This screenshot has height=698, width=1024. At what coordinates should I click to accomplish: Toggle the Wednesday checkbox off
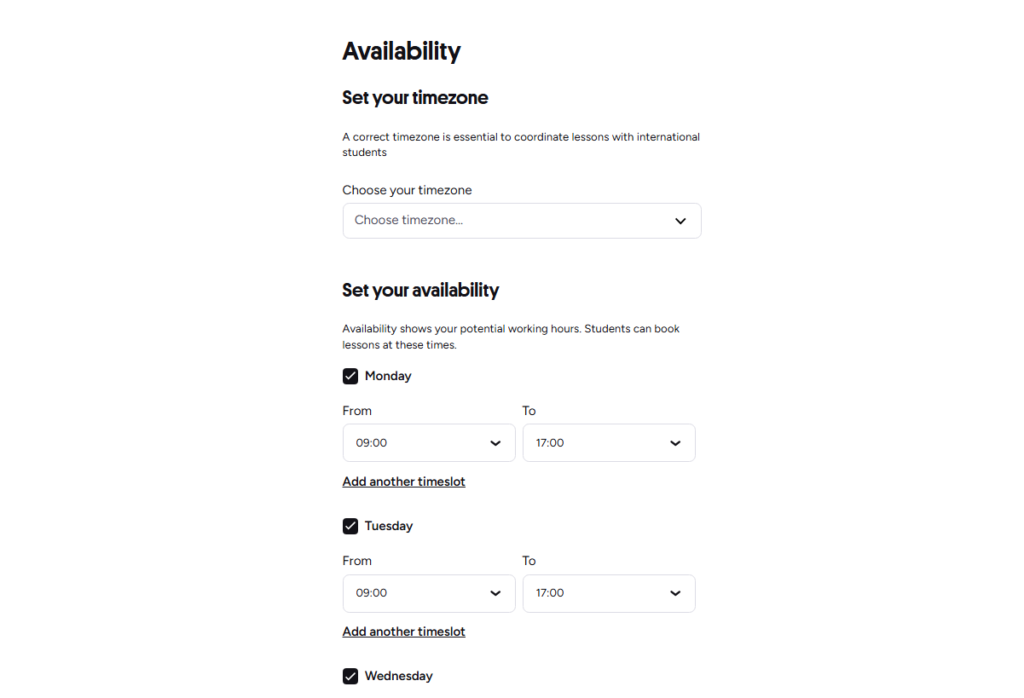click(350, 676)
